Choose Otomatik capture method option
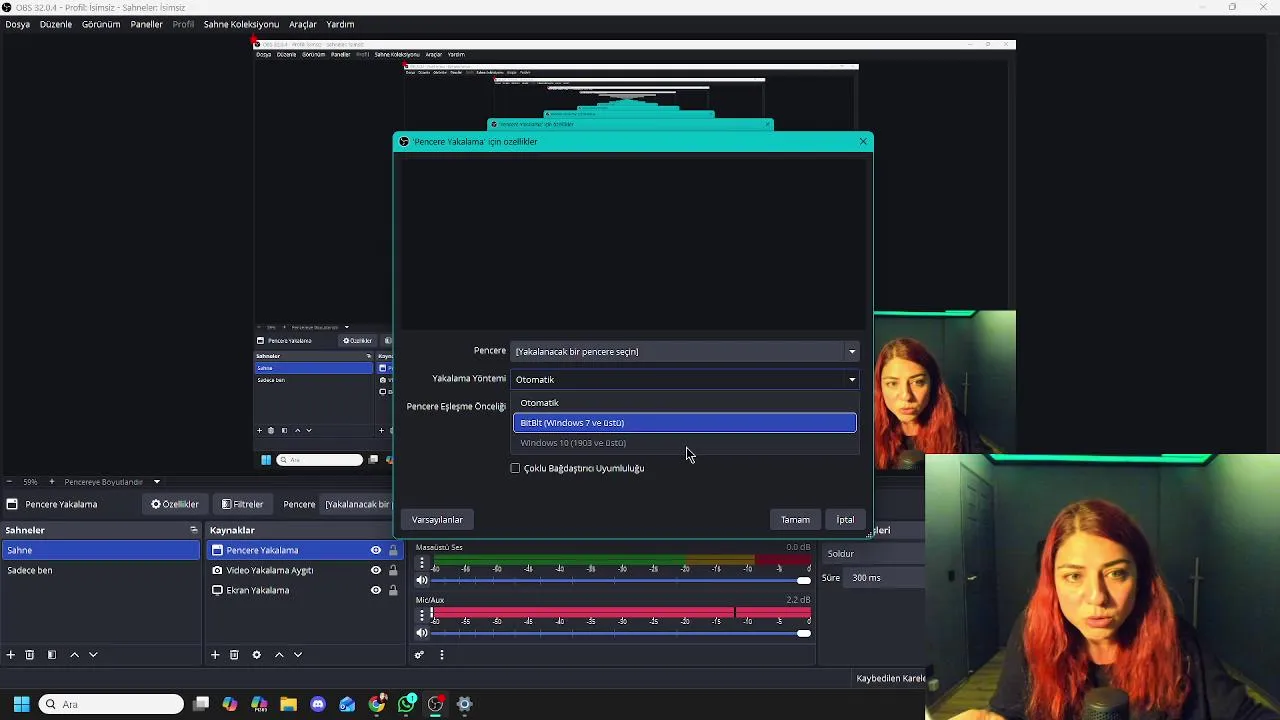This screenshot has height=720, width=1280. [685, 403]
